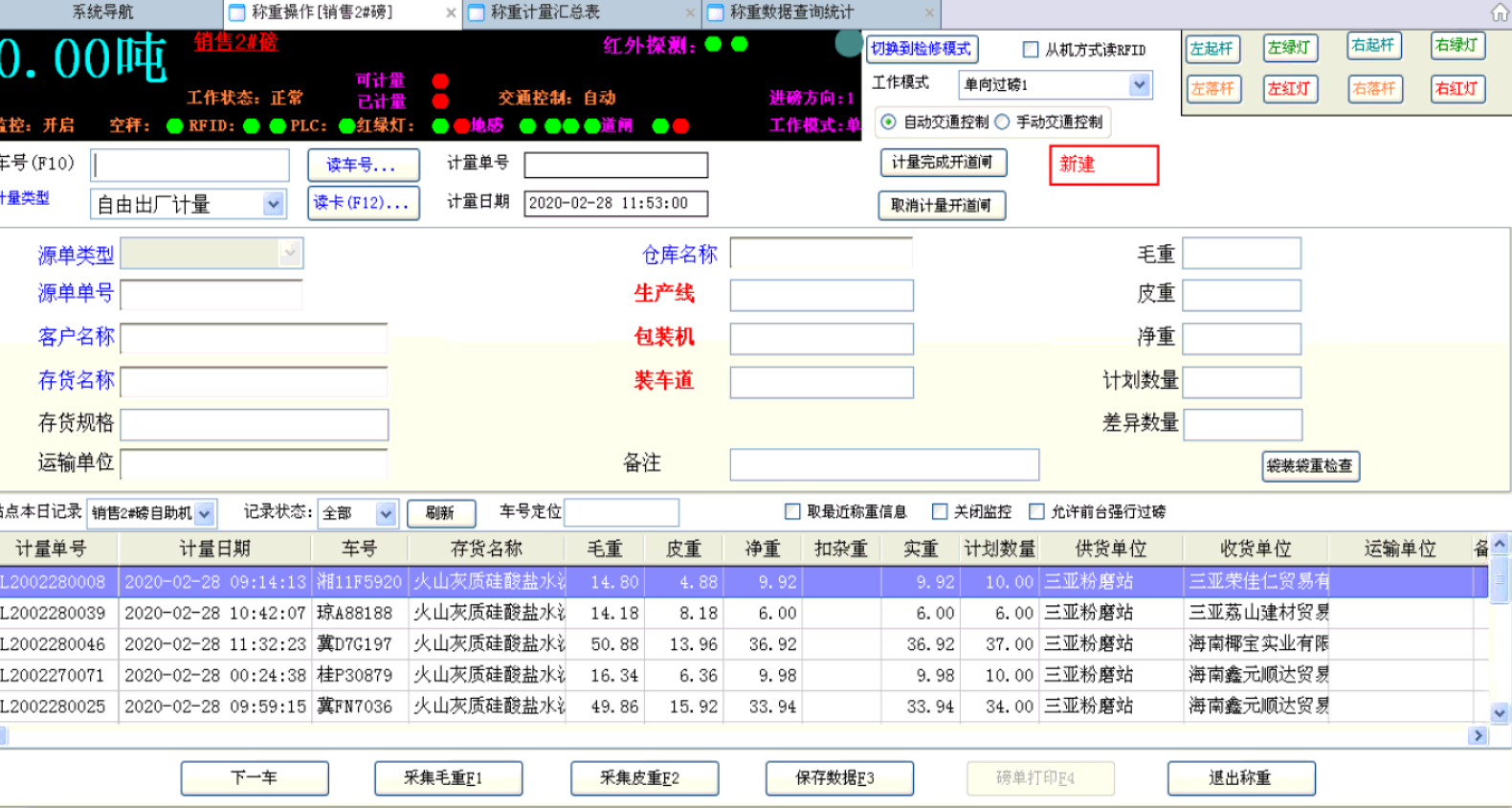Viewport: 1512px width, 808px height.
Task: Select 手动交通控制 radio option
Action: click(1002, 122)
